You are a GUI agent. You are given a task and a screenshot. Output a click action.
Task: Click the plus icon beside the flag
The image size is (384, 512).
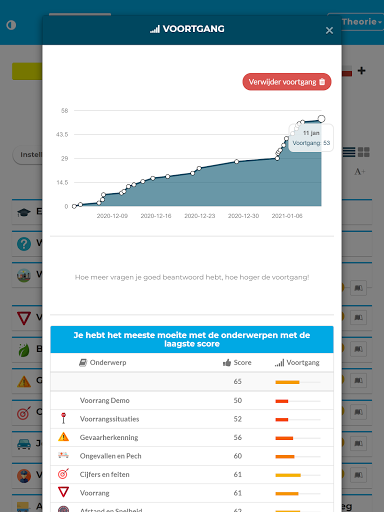(x=361, y=71)
